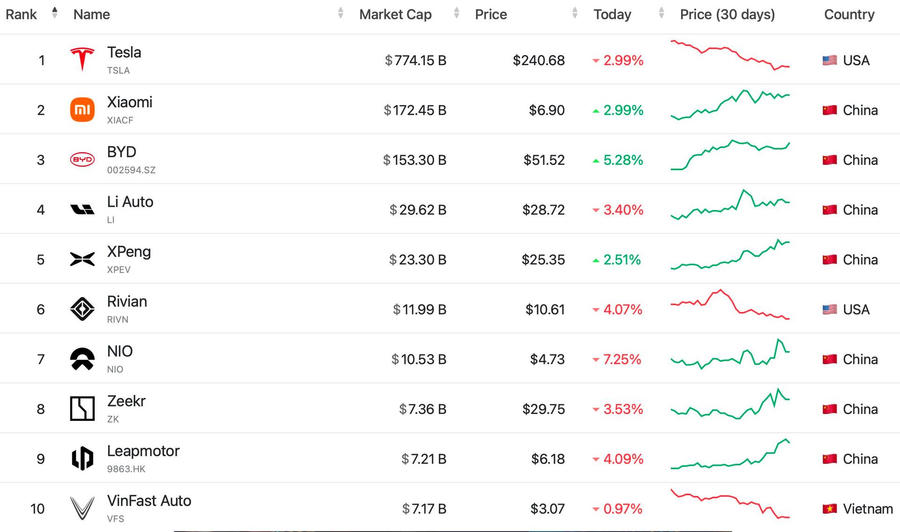The height and width of the screenshot is (532, 900).
Task: Click the Zeekr logo icon
Action: coord(82,409)
